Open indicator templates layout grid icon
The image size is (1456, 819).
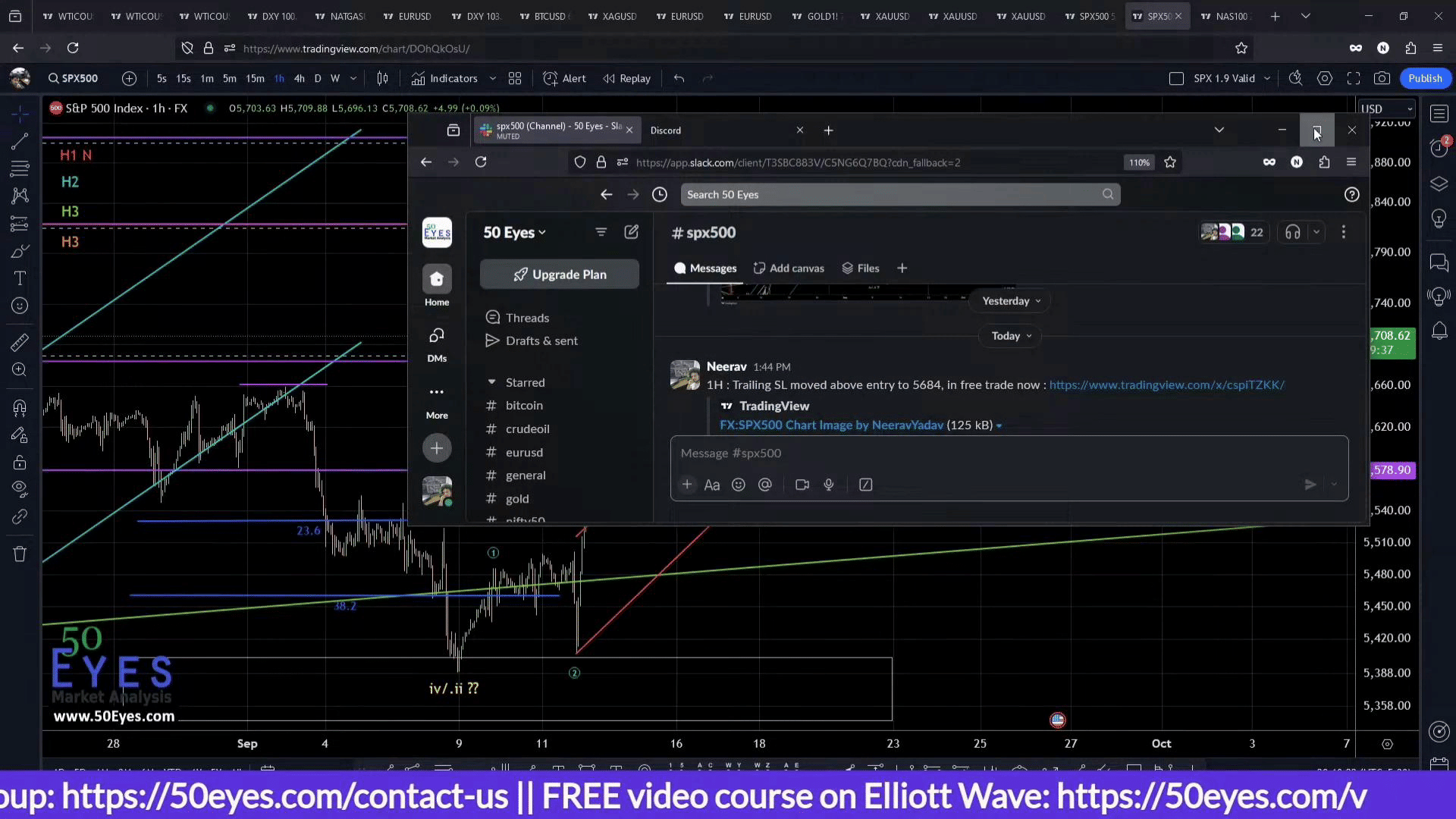point(515,78)
